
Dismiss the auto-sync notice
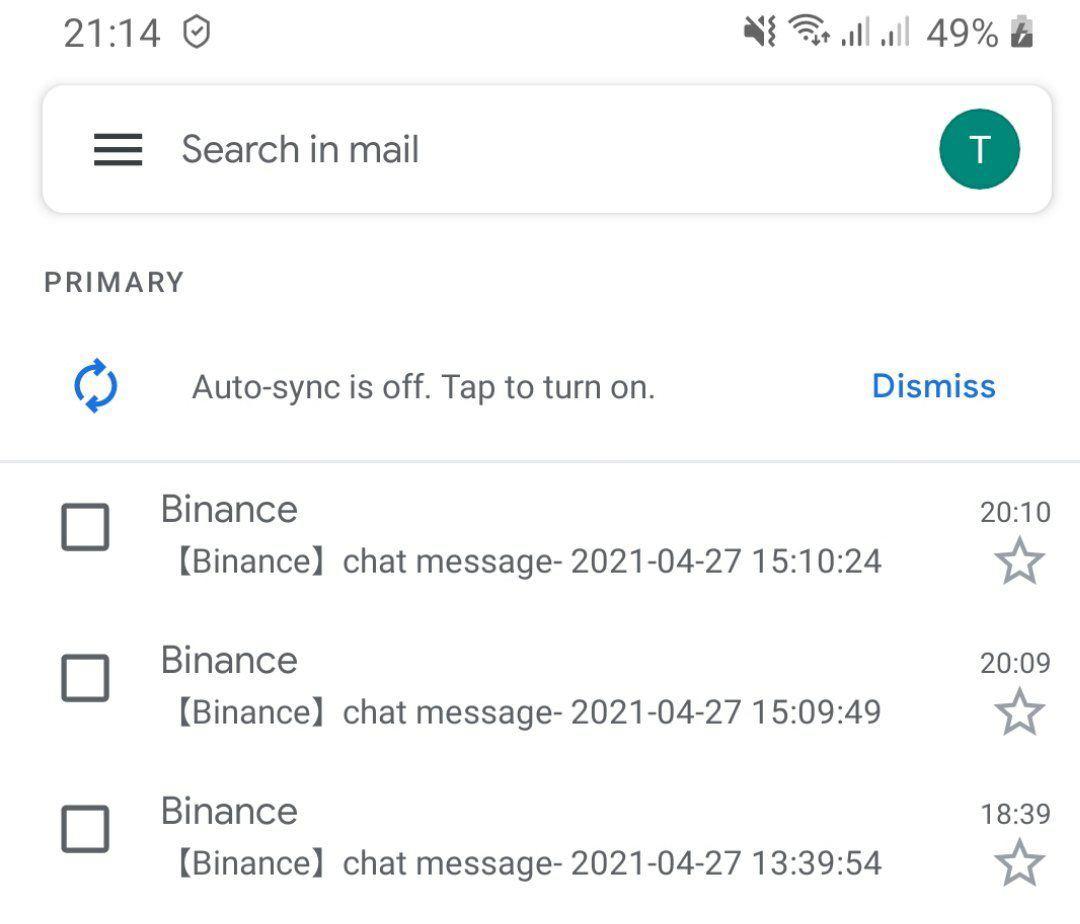point(933,386)
